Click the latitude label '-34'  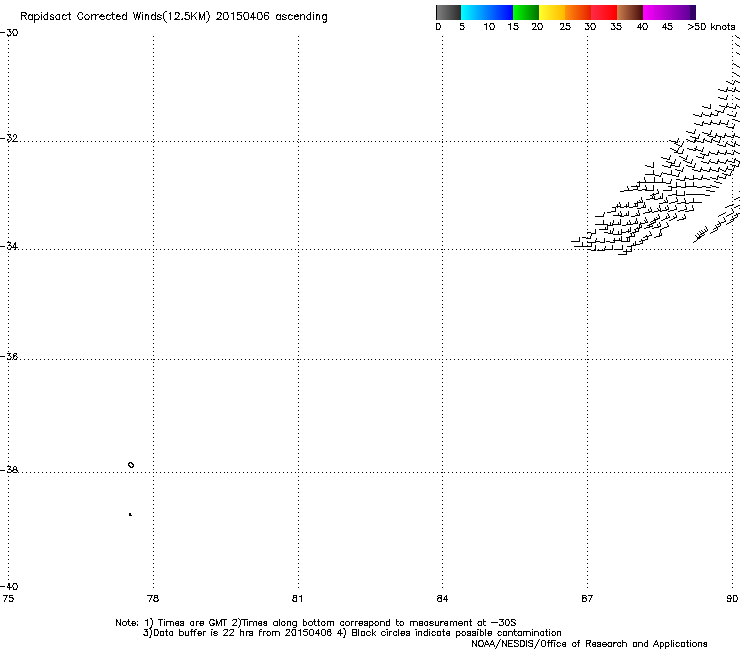pyautogui.click(x=9, y=246)
